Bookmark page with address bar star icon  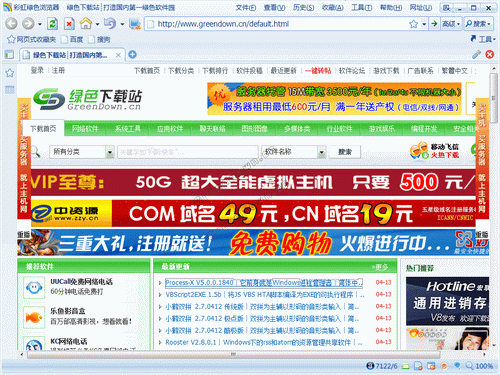click(x=413, y=24)
